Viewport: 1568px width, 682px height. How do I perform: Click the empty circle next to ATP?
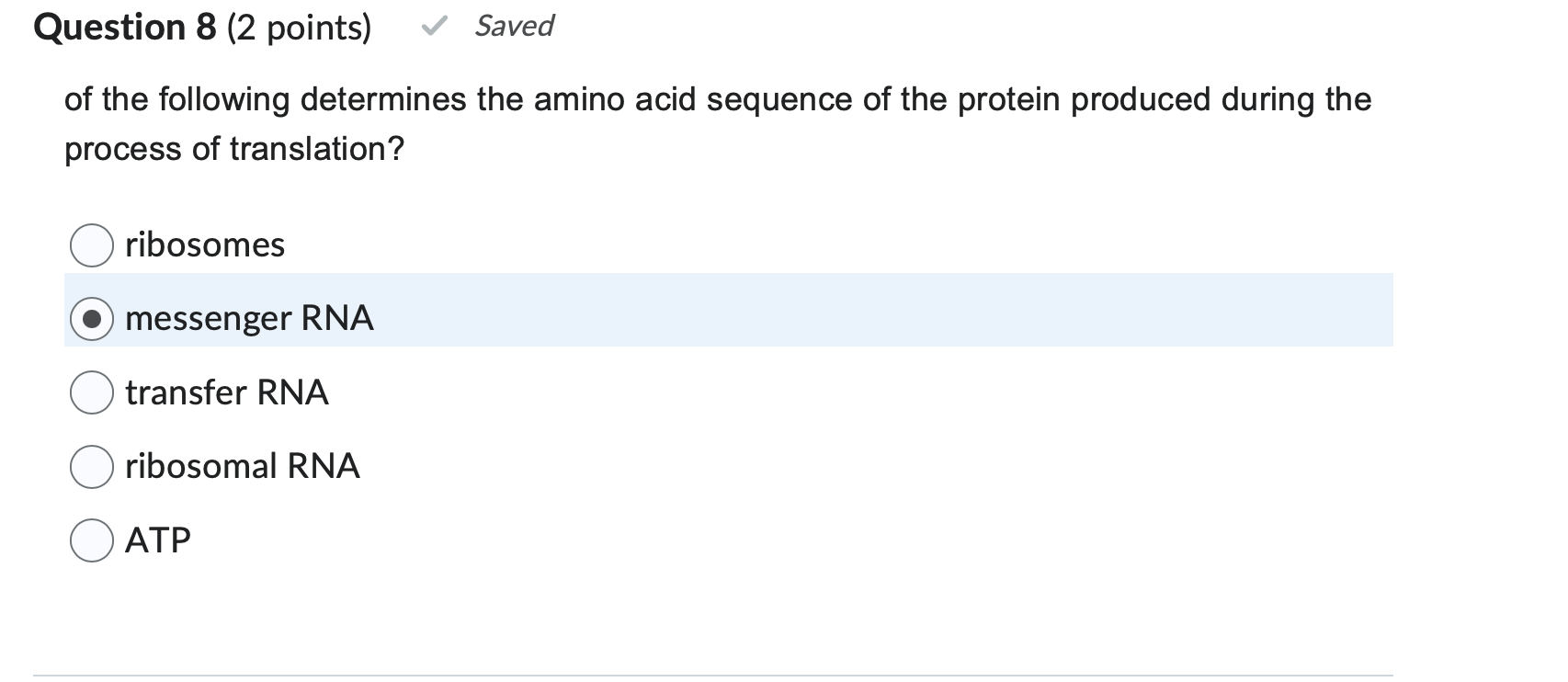coord(91,540)
